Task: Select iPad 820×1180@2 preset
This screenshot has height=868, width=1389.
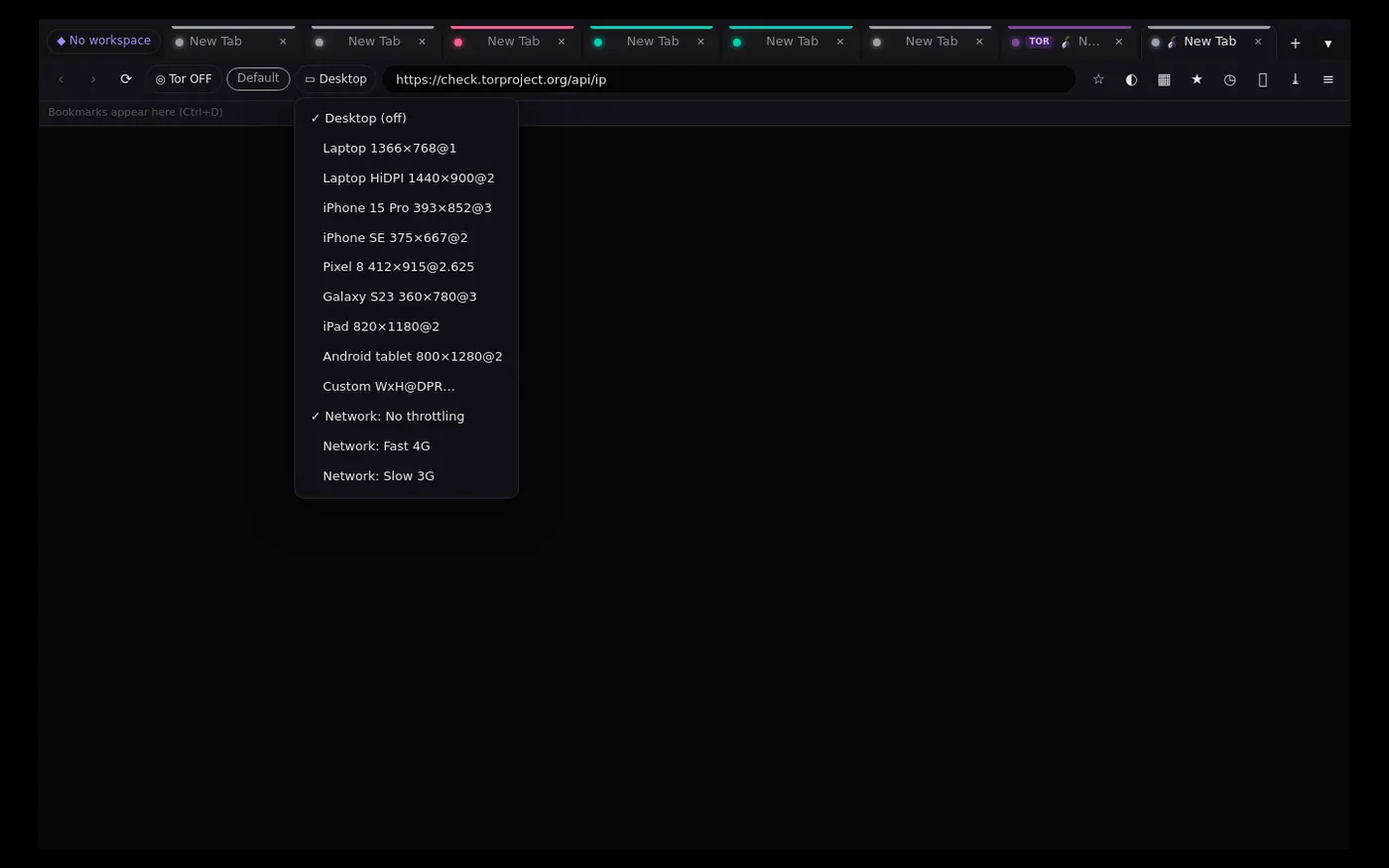Action: [407, 326]
